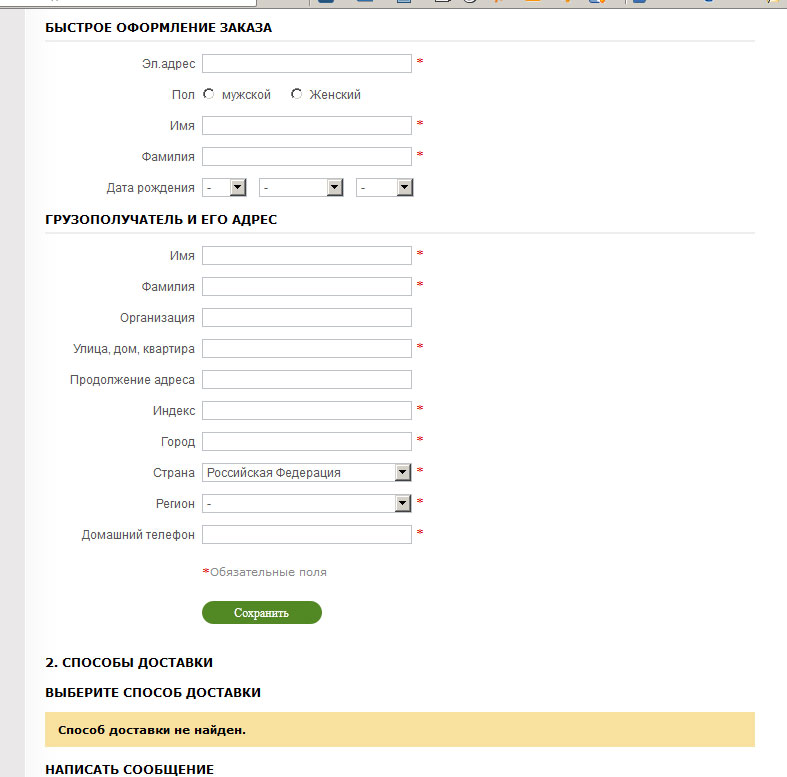Click the Город input field

coord(307,442)
